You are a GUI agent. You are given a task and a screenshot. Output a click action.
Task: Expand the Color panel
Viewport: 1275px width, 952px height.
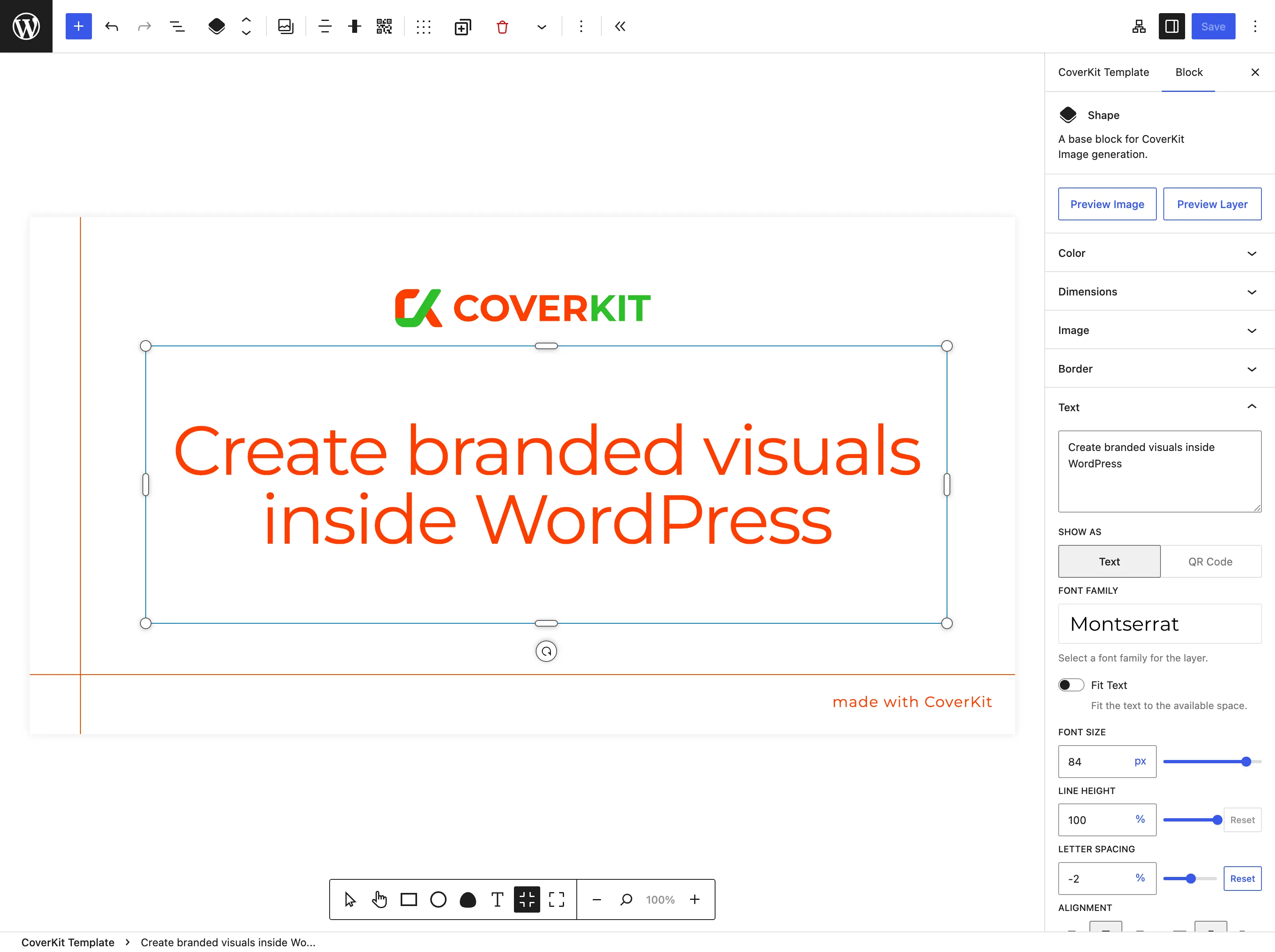(1160, 253)
